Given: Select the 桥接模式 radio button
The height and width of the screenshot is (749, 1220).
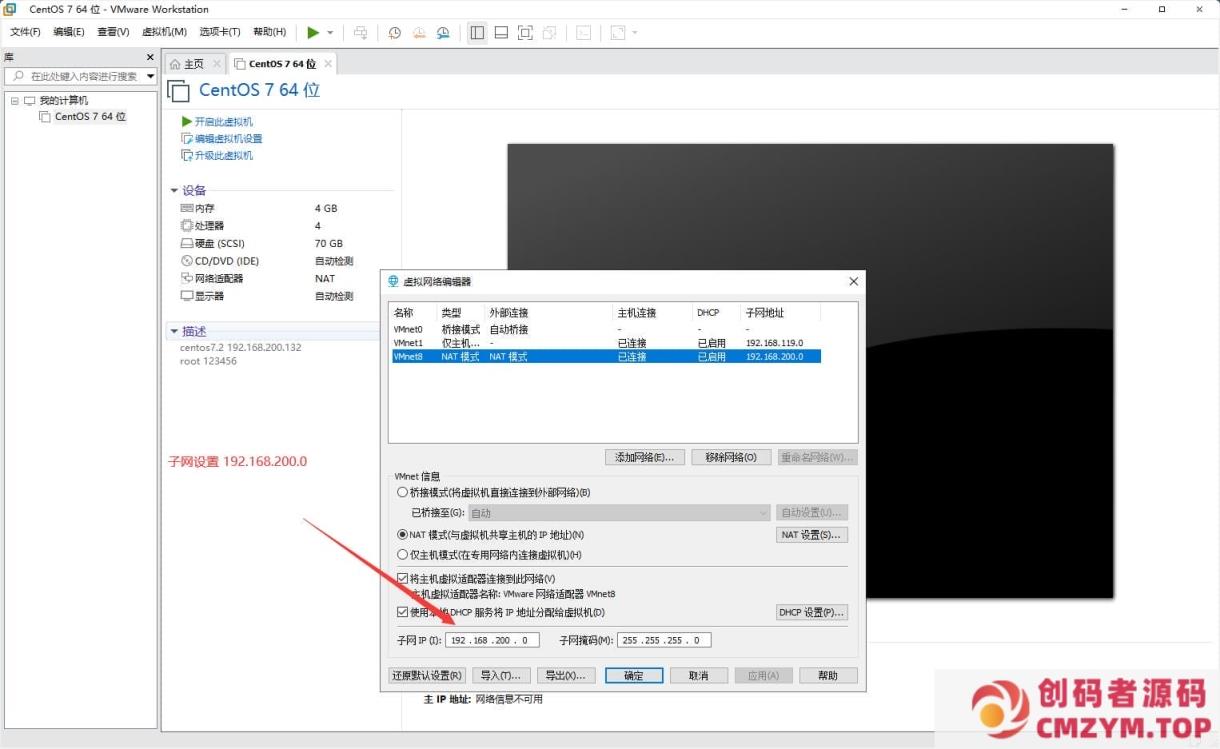Looking at the screenshot, I should tap(402, 492).
